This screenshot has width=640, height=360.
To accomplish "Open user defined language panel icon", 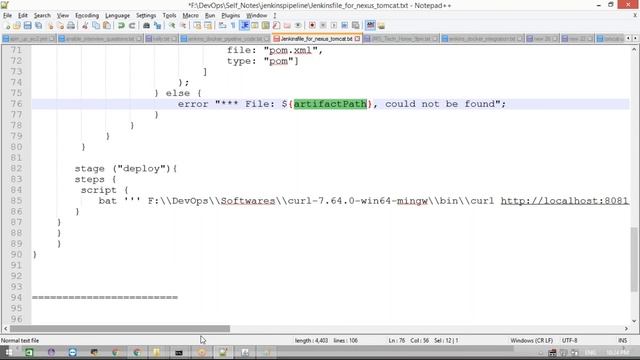I will point(255,26).
